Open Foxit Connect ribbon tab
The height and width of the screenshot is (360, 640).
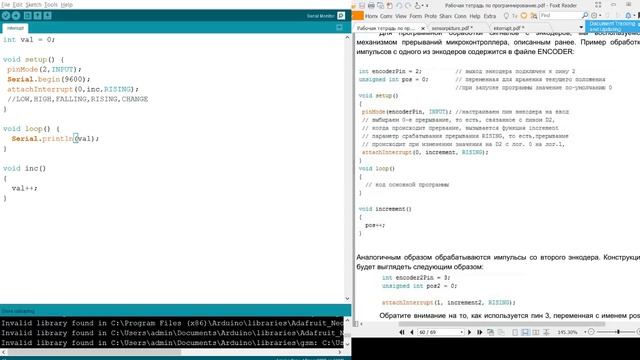[460, 16]
